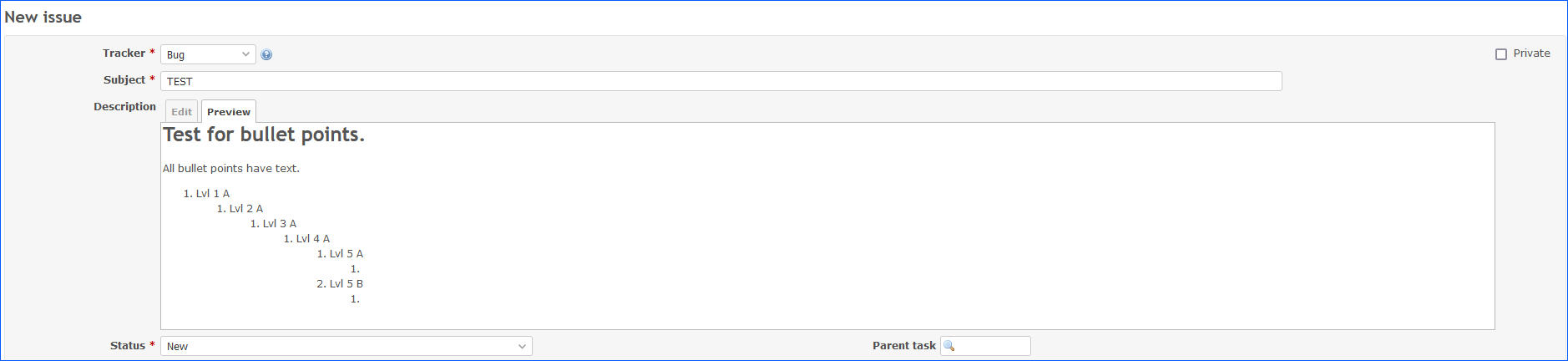Click the Tracker dropdown chevron arrow
The image size is (1568, 361).
click(x=245, y=54)
